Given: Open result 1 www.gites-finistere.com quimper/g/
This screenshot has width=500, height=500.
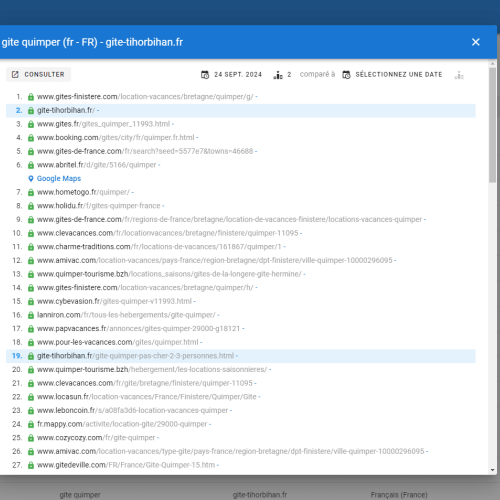Looking at the screenshot, I should click(x=145, y=97).
